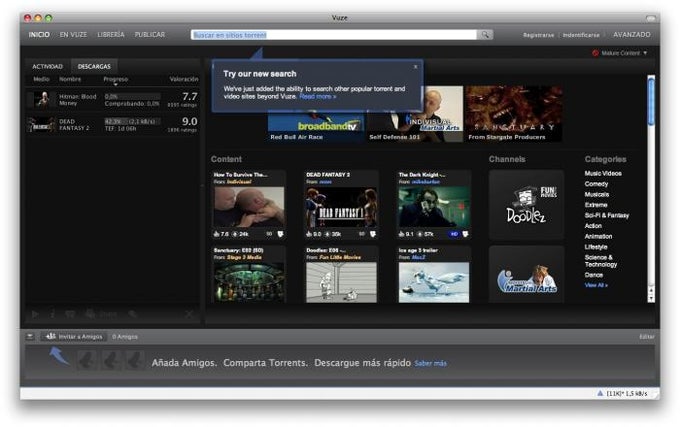
Task: Select the DESCARGAS panel tab
Action: tap(94, 66)
